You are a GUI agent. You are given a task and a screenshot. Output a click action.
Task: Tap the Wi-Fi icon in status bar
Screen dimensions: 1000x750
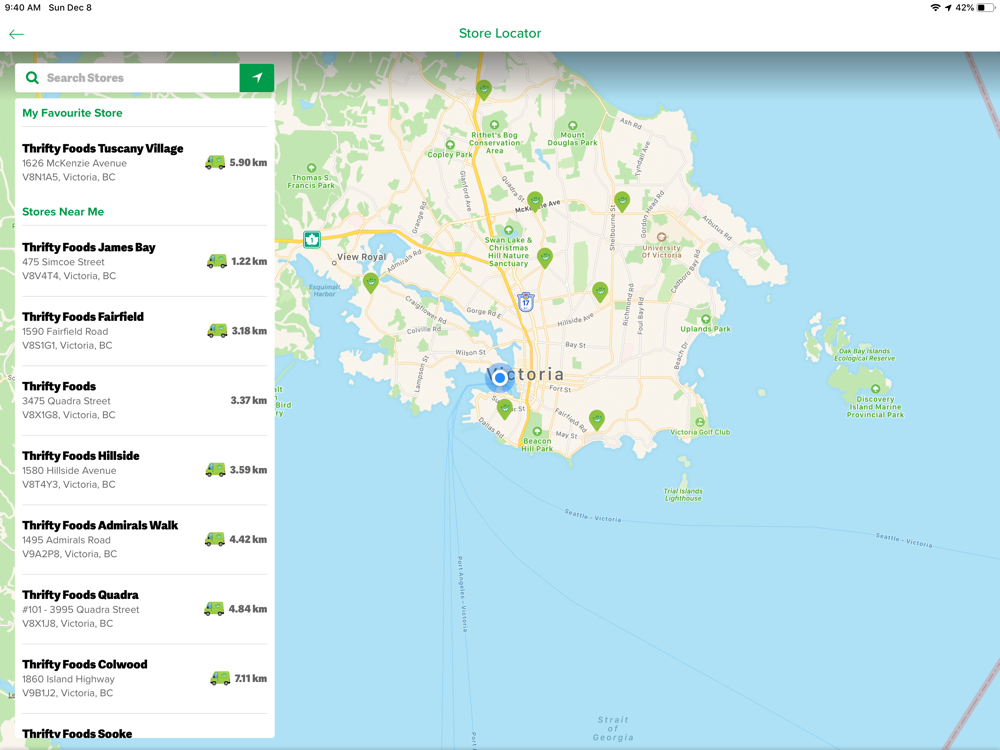(935, 8)
